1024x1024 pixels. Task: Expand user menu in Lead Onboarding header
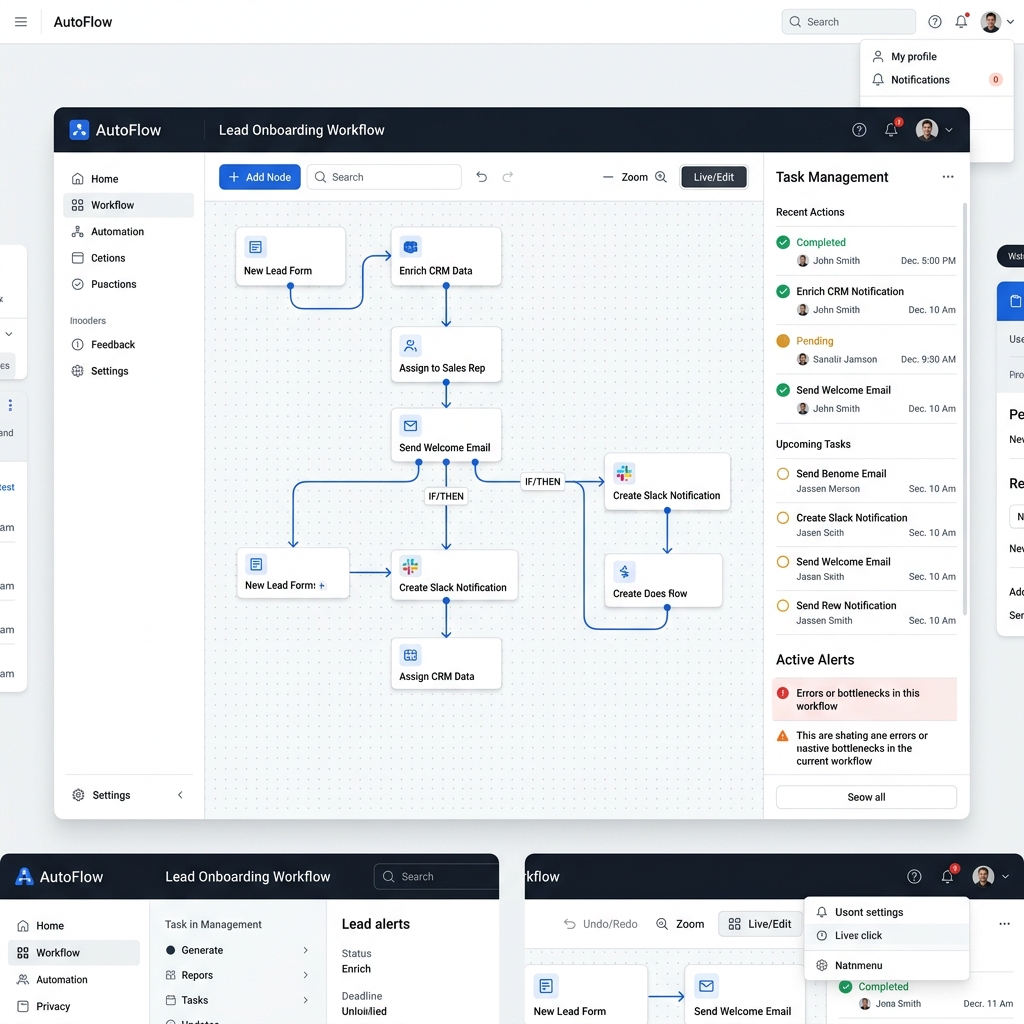click(949, 130)
